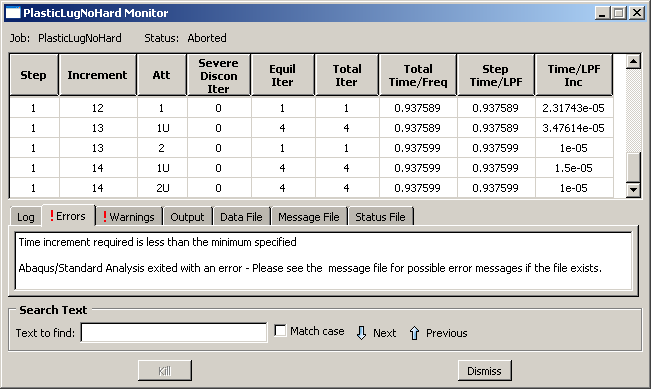Select the Output tab
651x389 pixels.
[187, 217]
